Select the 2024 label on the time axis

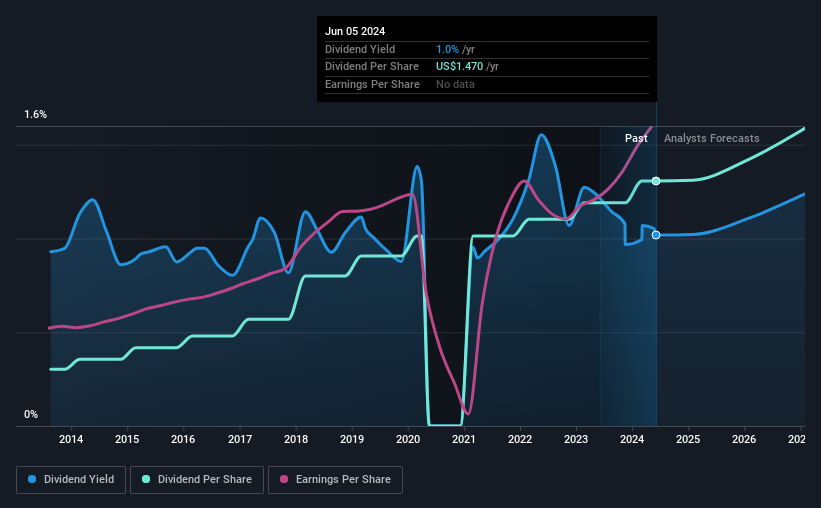pos(632,439)
